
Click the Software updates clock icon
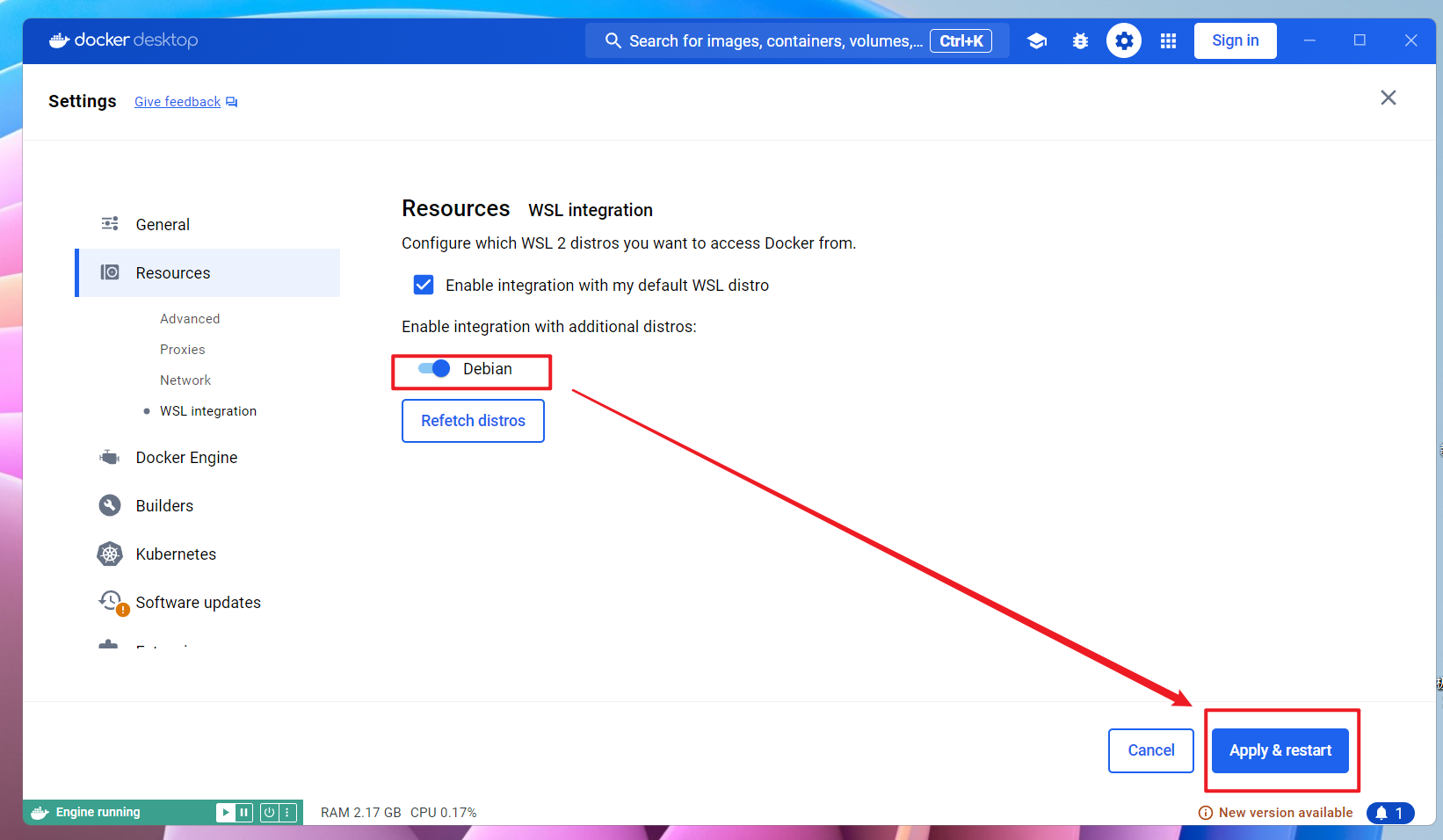click(112, 601)
